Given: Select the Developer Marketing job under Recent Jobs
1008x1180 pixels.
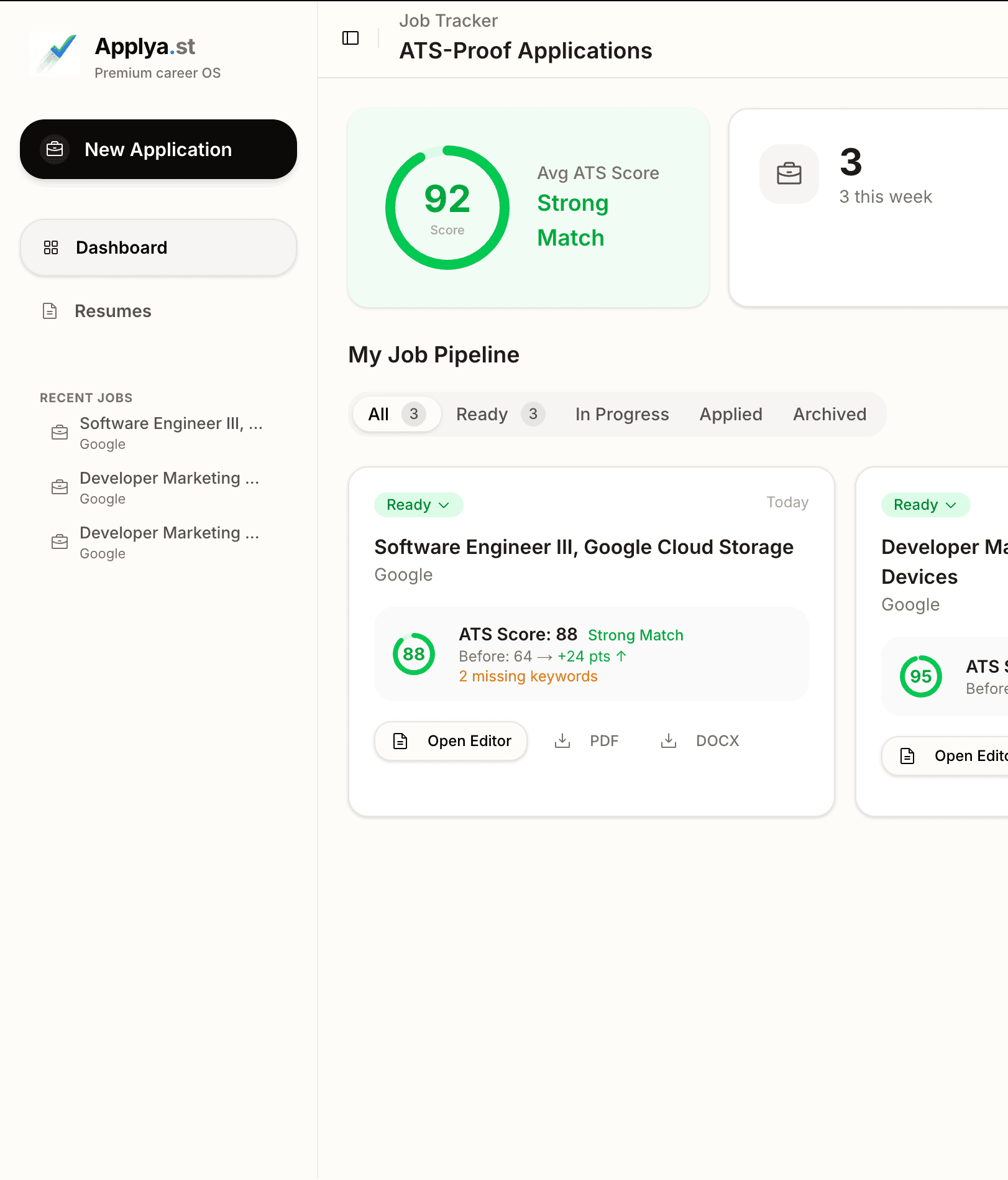Looking at the screenshot, I should [169, 488].
